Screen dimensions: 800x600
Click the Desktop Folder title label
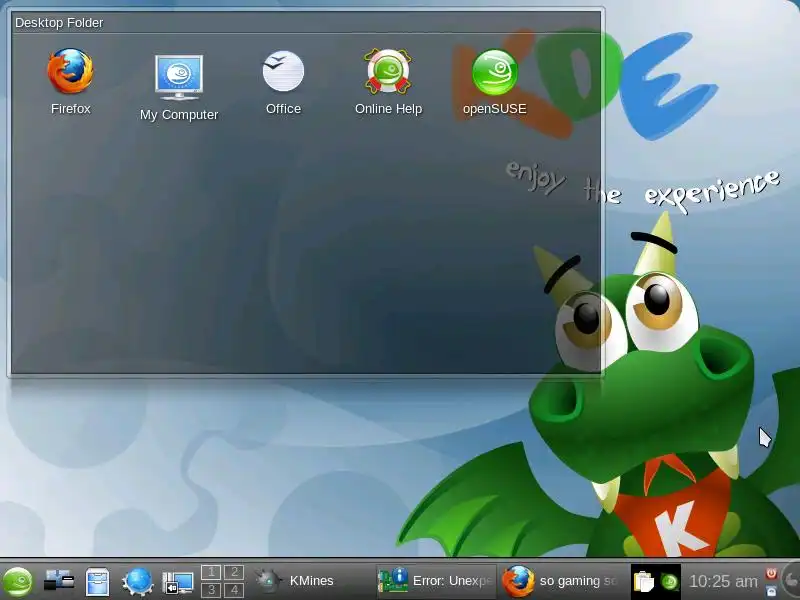(59, 23)
